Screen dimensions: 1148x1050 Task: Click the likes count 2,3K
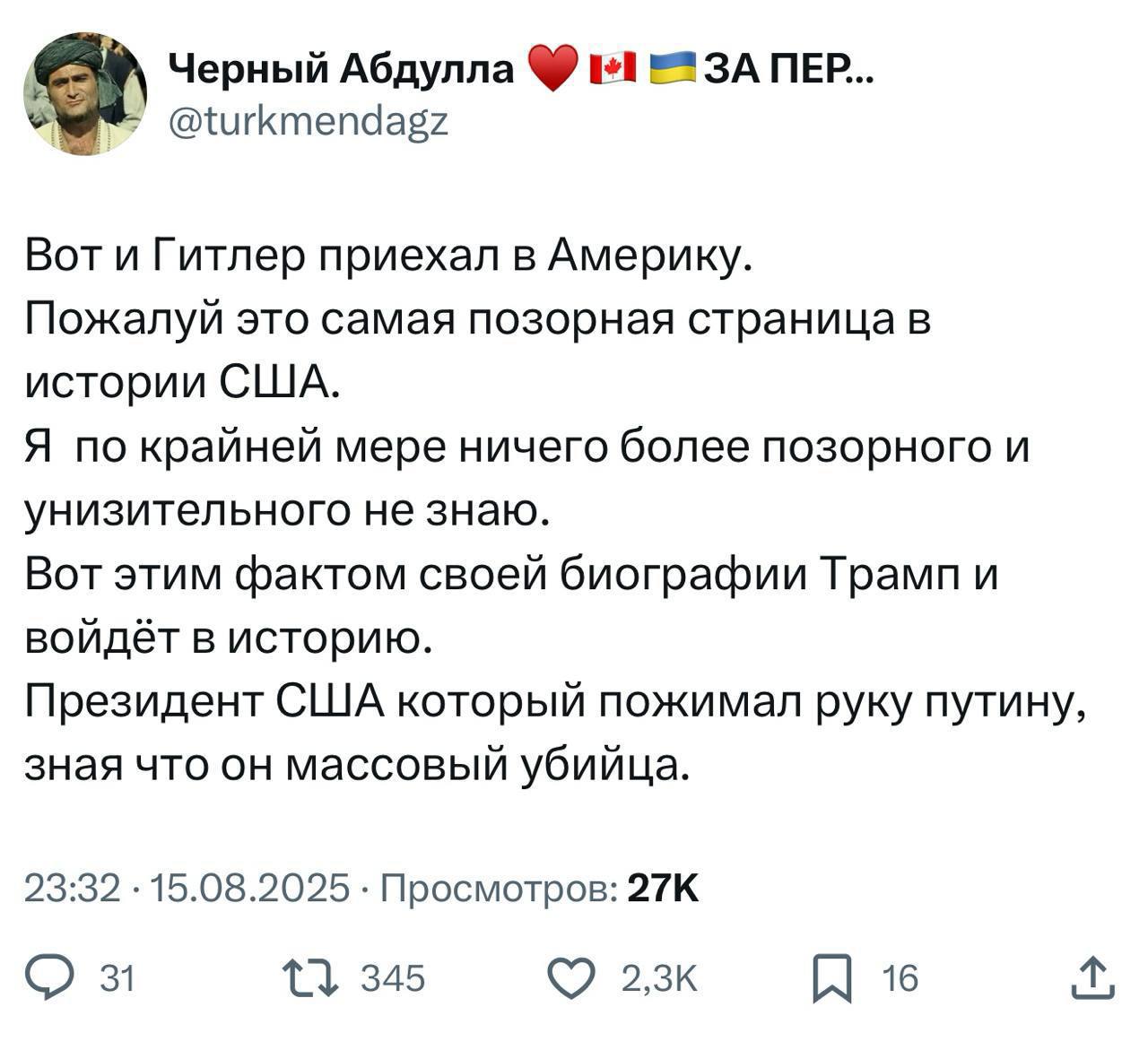[x=658, y=978]
